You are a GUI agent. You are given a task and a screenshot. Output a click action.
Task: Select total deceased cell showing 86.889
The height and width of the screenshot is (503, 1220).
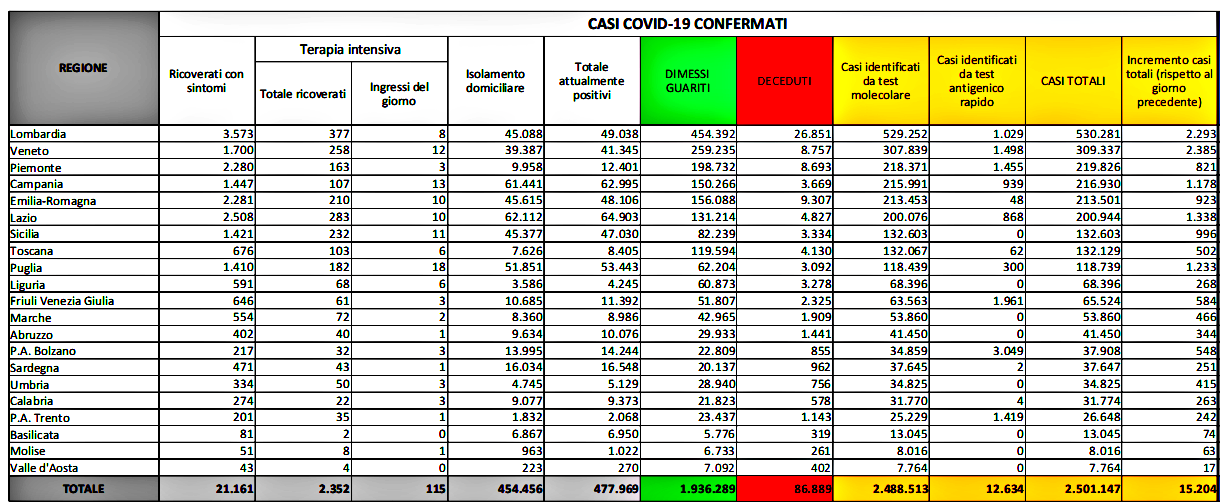point(783,489)
